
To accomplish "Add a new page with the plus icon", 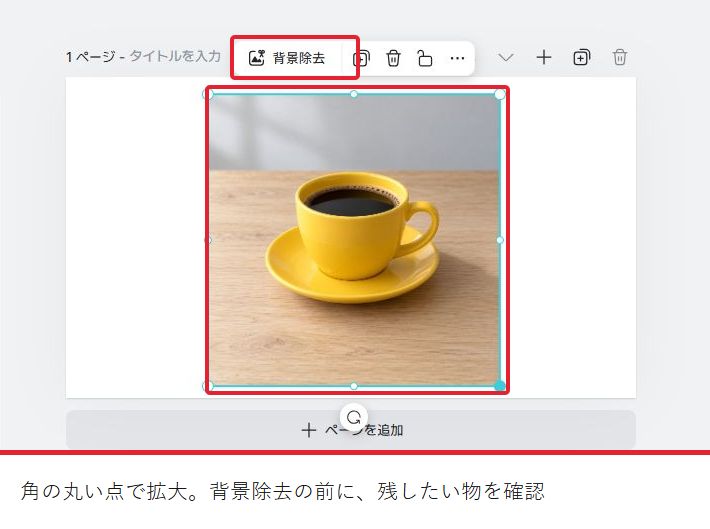I will pyautogui.click(x=543, y=58).
